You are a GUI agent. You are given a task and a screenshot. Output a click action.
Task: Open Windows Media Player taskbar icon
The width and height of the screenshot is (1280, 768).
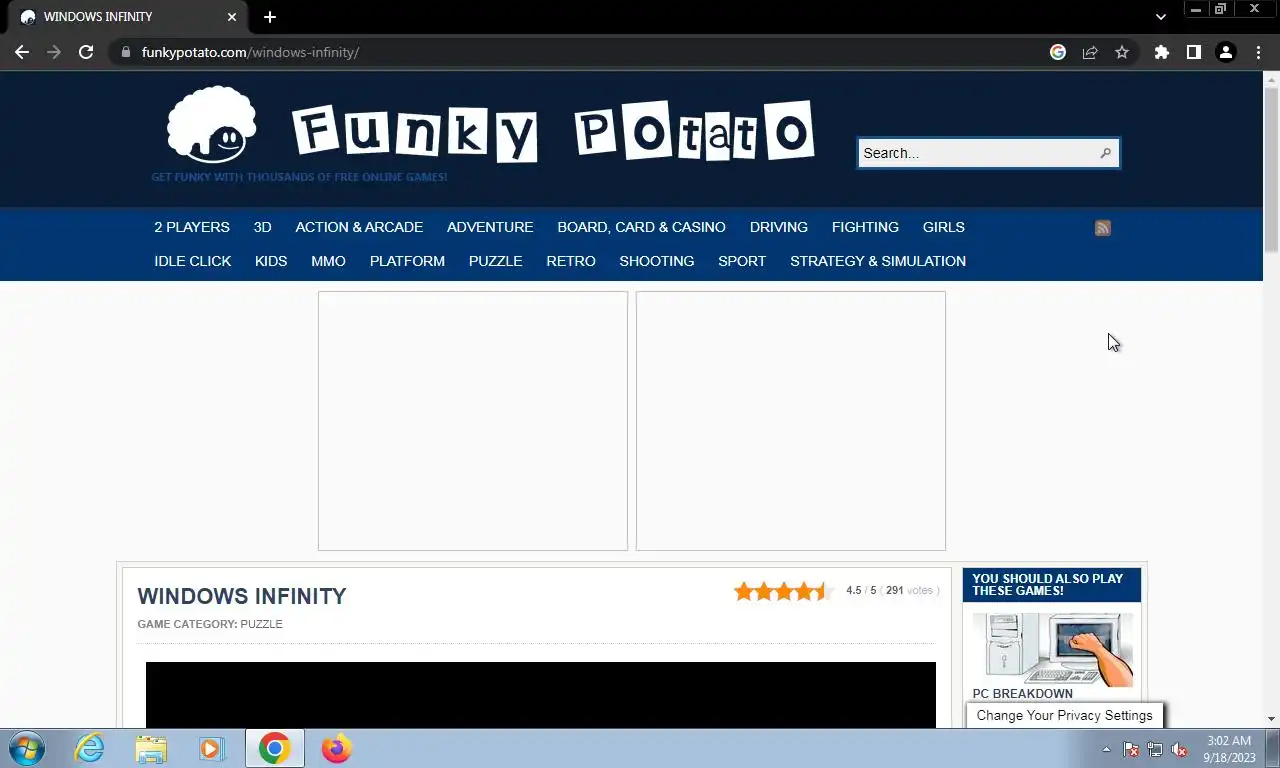212,748
